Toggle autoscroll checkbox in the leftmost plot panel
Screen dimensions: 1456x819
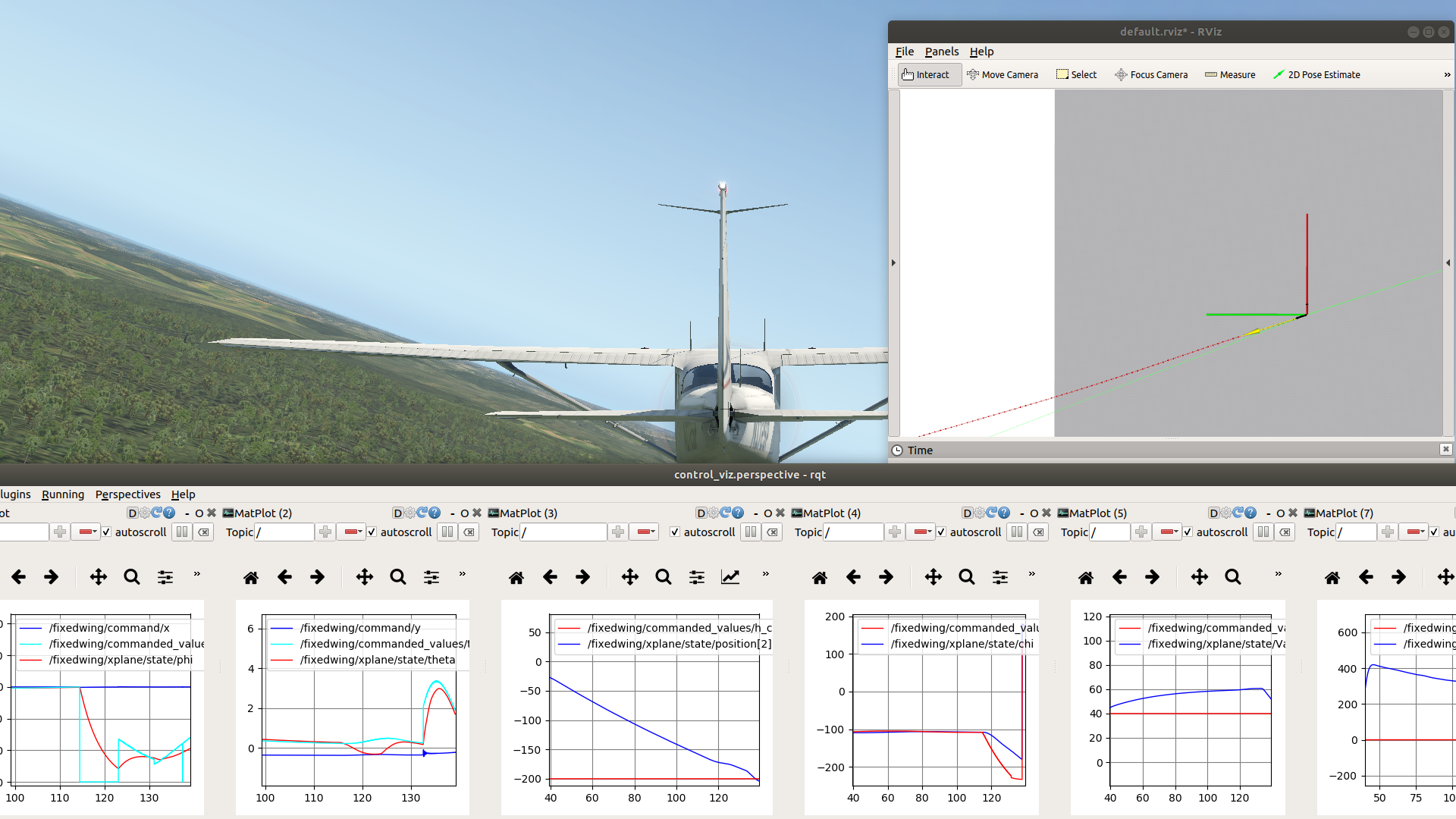[x=106, y=532]
